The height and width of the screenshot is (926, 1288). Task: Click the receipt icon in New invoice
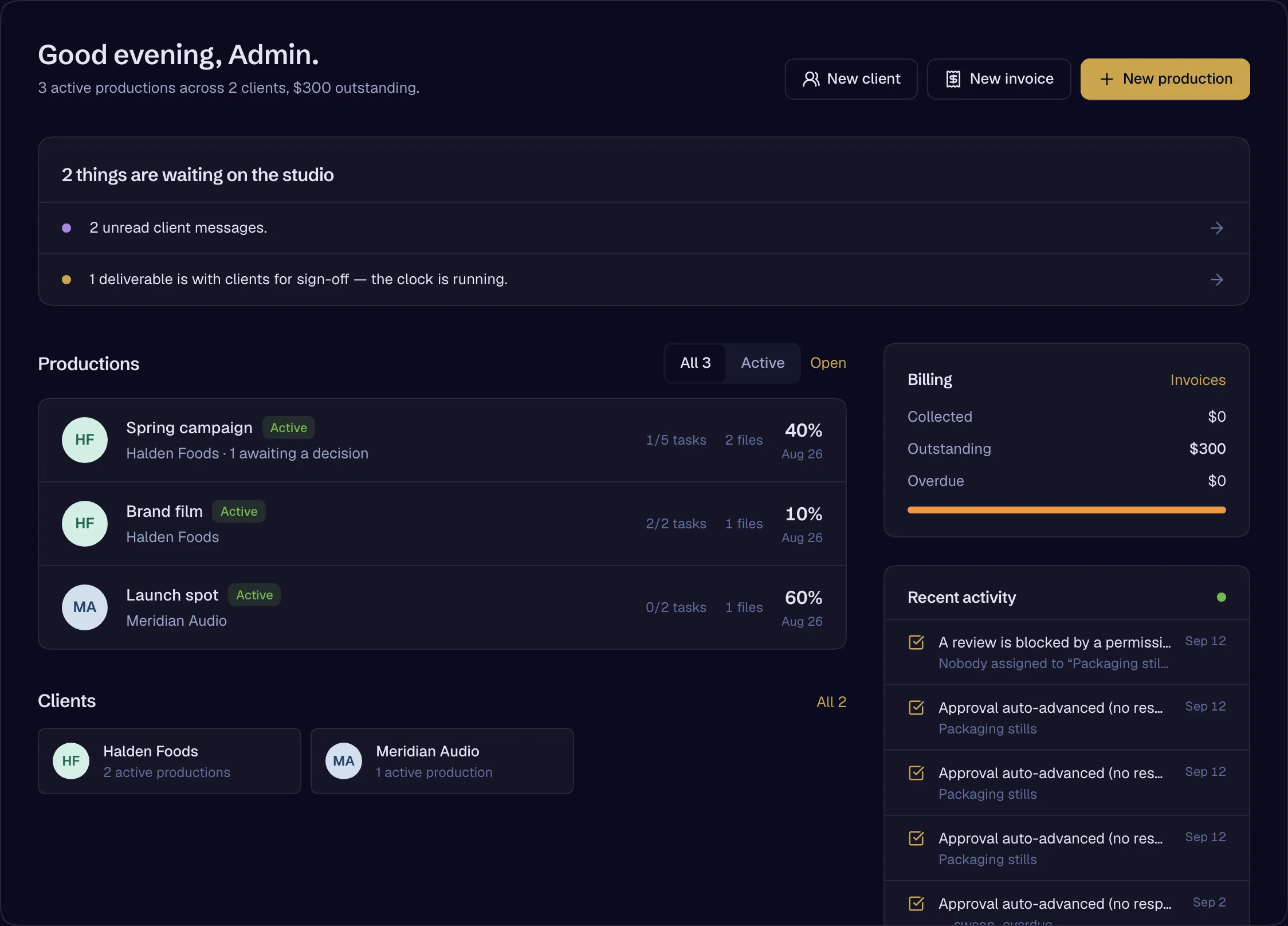953,79
